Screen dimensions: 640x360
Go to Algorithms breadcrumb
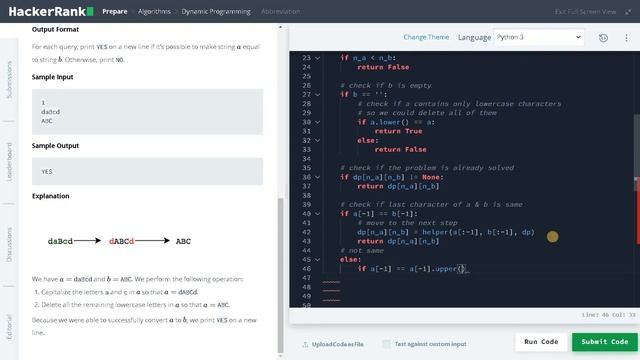tap(154, 11)
